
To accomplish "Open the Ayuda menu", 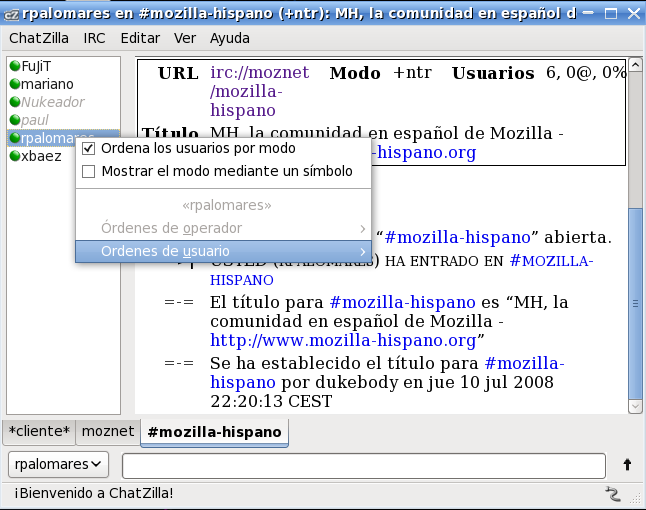I will [229, 38].
